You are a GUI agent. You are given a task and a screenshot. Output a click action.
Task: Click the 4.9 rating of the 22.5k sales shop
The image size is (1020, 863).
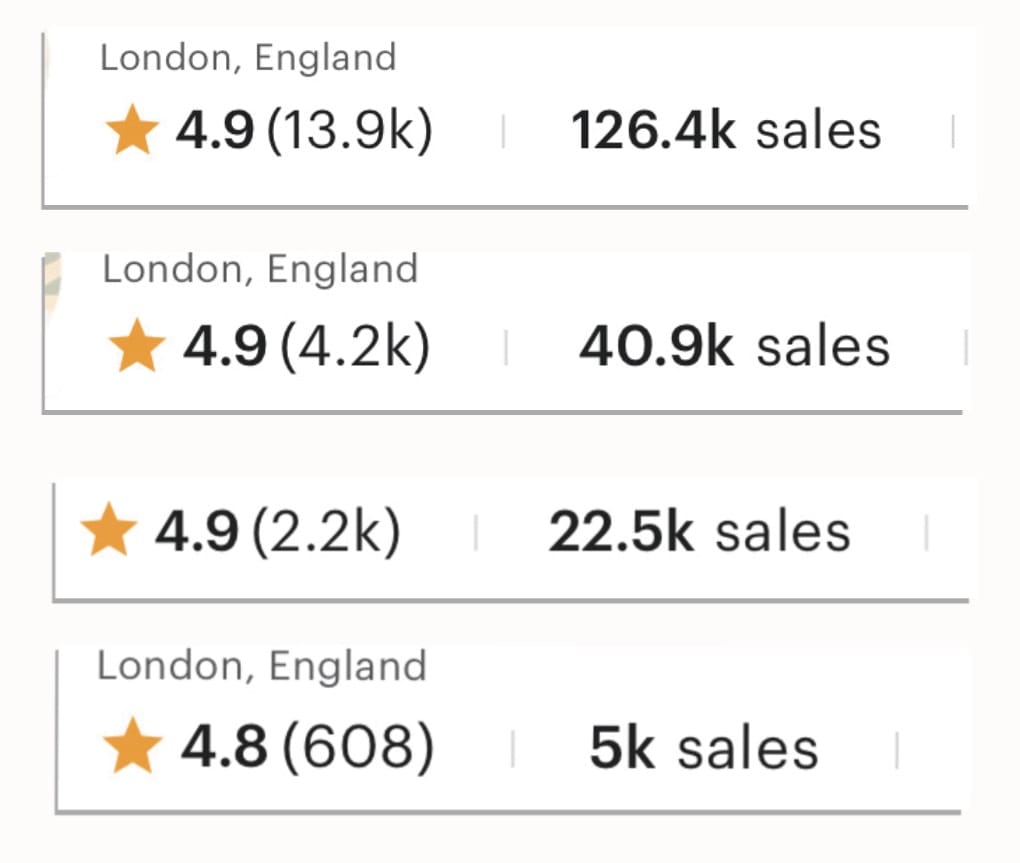tap(196, 532)
